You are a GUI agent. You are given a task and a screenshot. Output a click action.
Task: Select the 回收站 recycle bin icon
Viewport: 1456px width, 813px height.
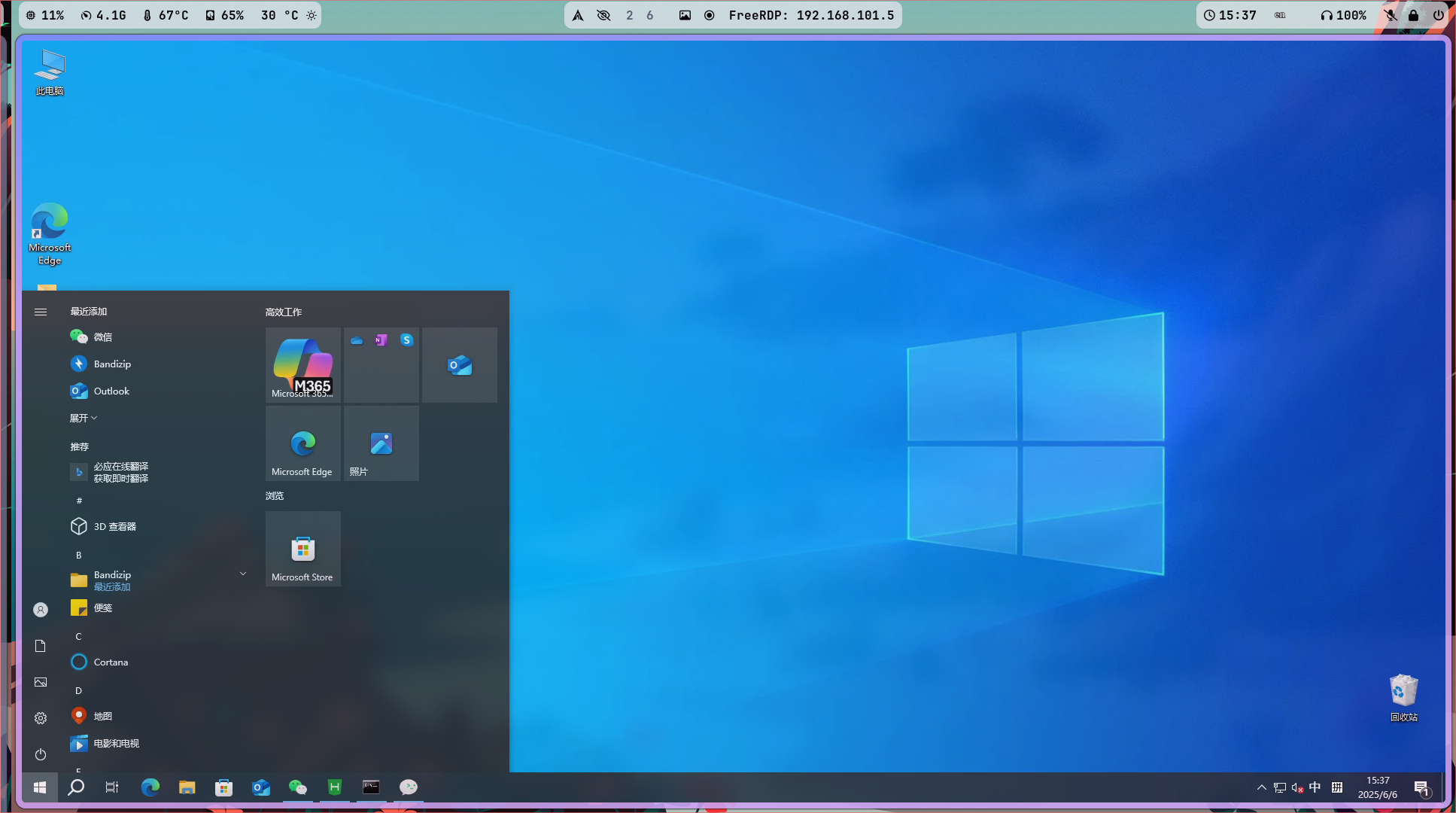point(1404,699)
